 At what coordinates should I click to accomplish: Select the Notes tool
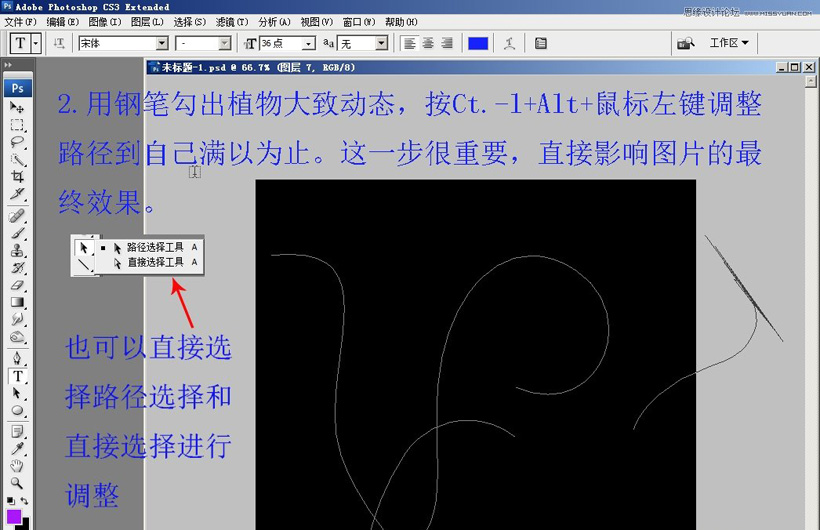pos(17,432)
